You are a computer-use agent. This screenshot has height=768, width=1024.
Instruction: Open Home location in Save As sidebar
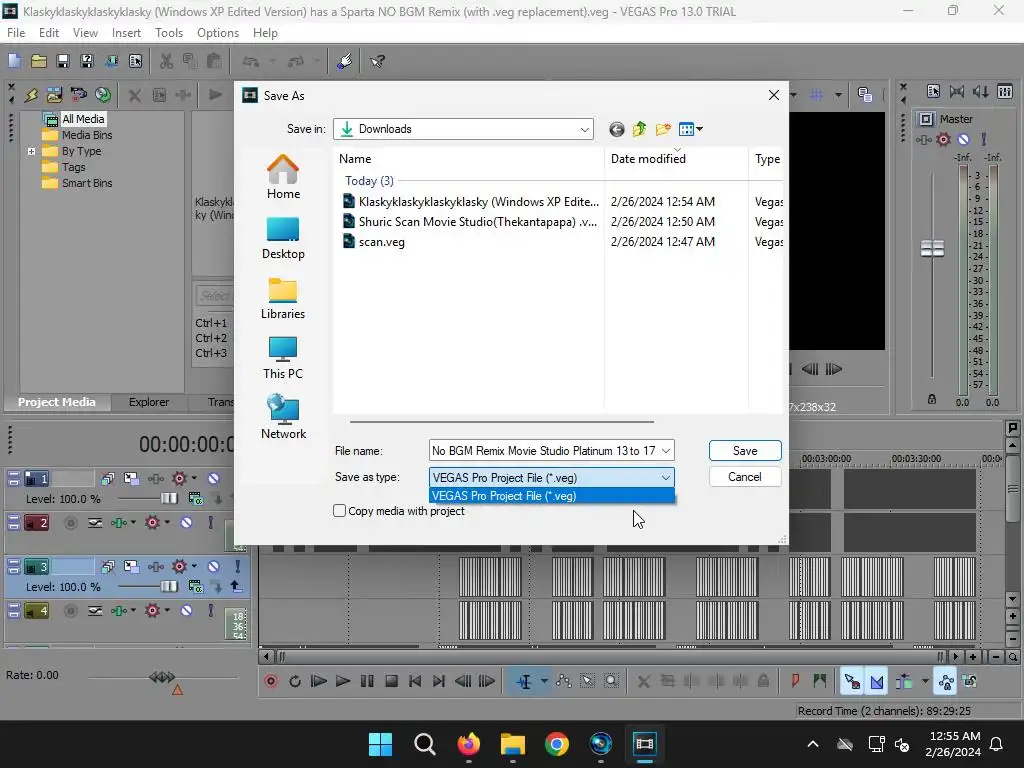283,177
